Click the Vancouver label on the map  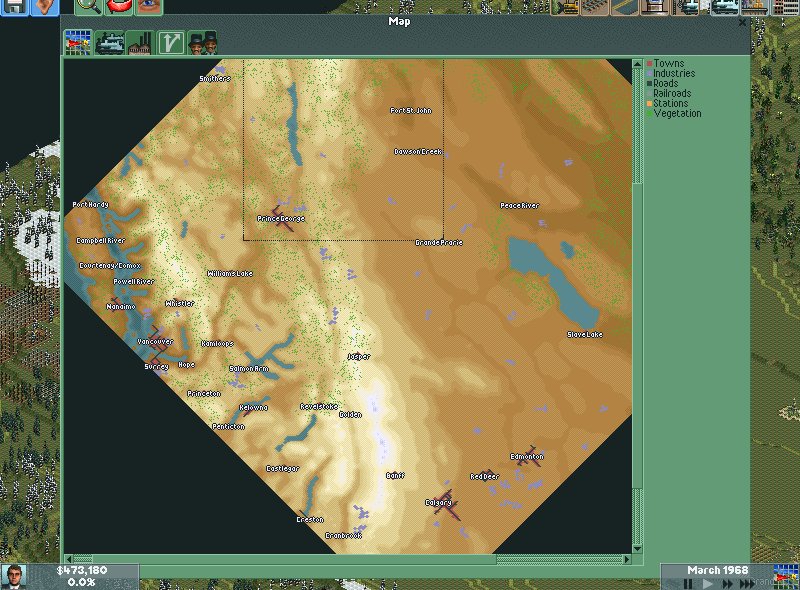tap(155, 341)
